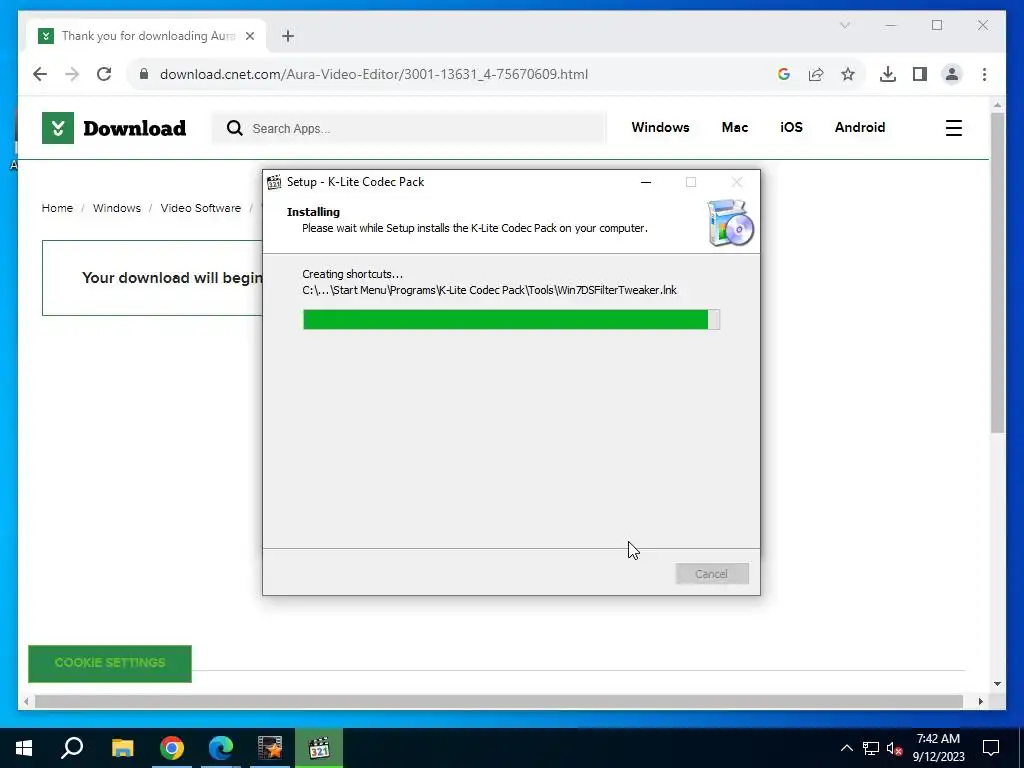The height and width of the screenshot is (768, 1024).
Task: Open the Windows category menu
Action: pyautogui.click(x=660, y=127)
